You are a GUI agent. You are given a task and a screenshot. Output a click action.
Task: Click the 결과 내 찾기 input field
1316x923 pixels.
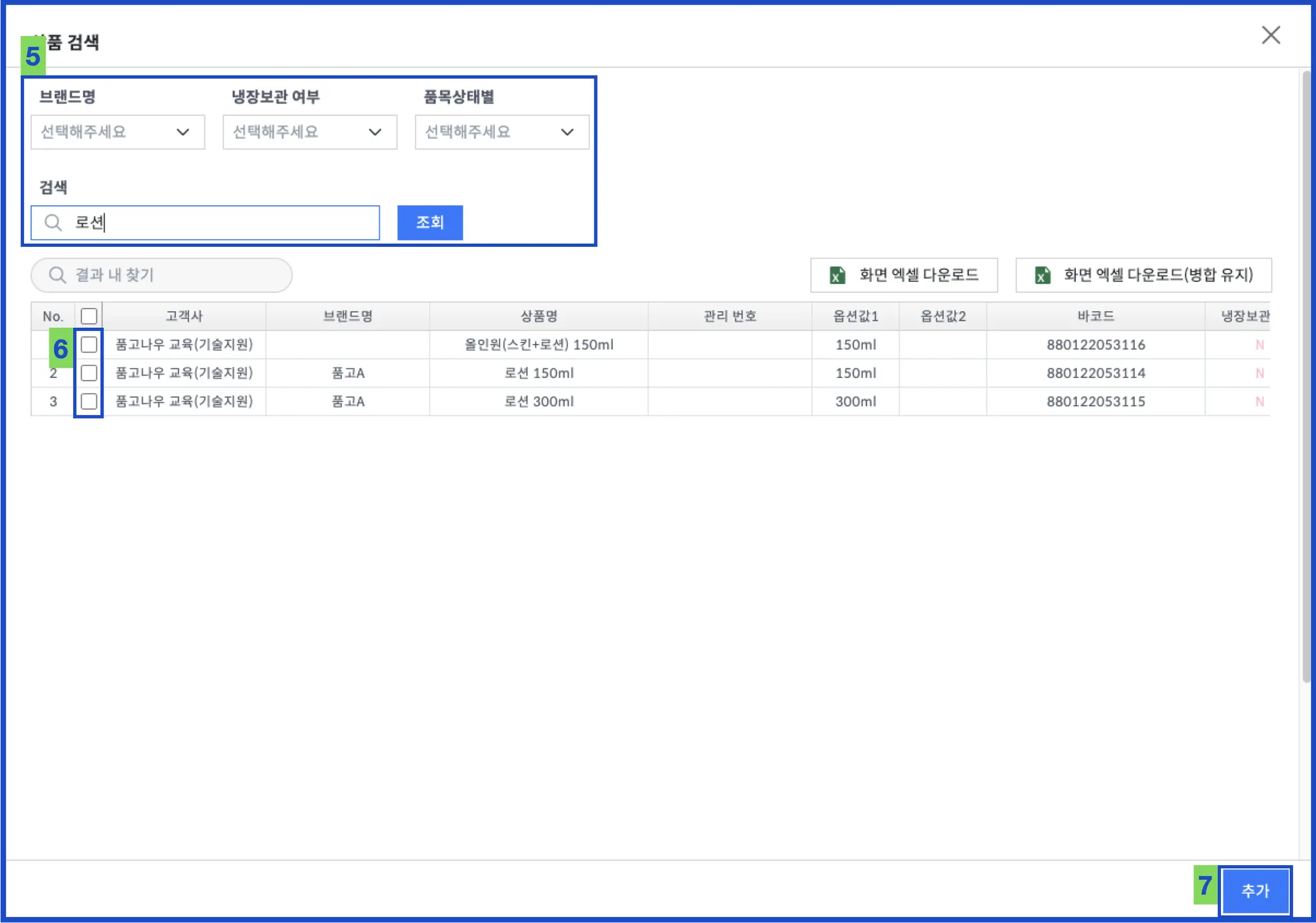[173, 275]
